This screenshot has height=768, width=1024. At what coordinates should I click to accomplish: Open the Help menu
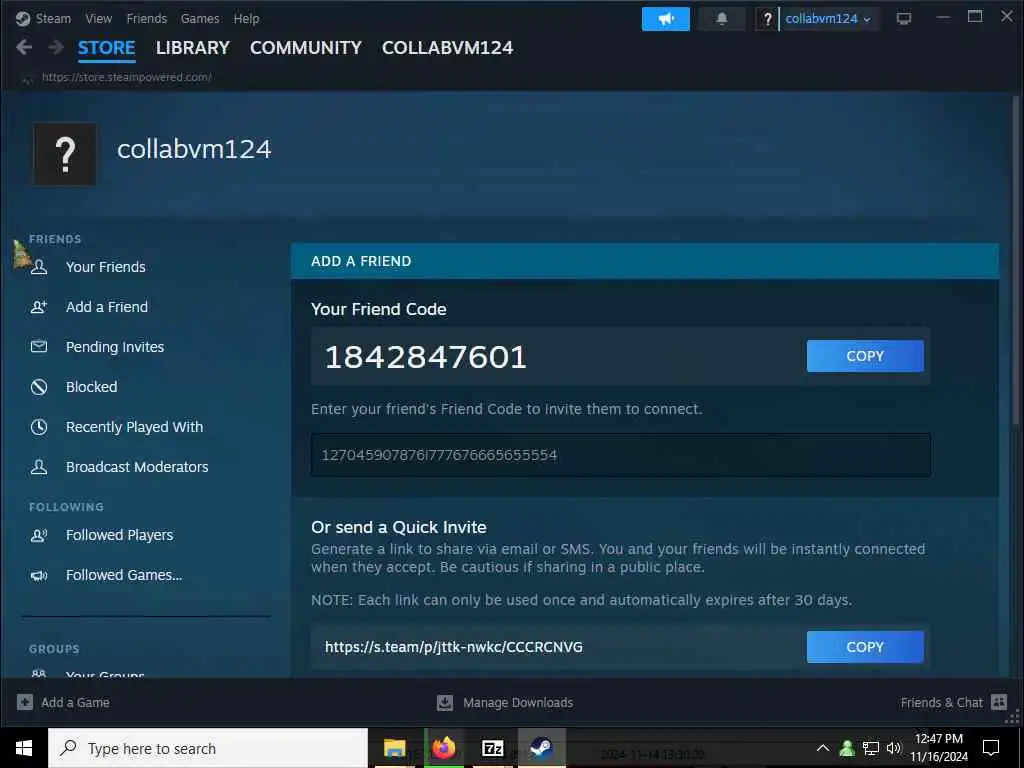[x=246, y=18]
